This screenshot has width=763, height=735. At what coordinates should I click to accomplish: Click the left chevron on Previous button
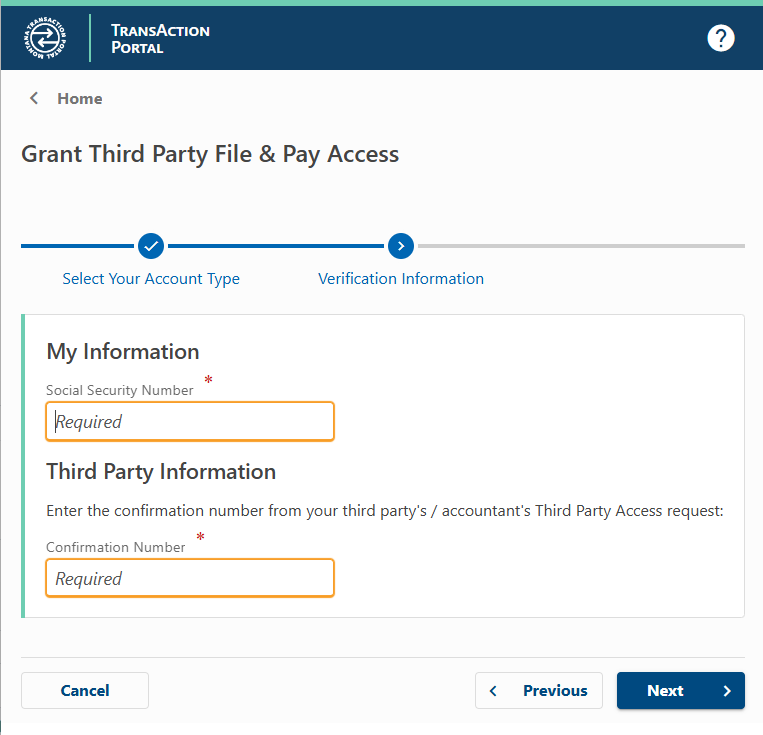pyautogui.click(x=493, y=691)
